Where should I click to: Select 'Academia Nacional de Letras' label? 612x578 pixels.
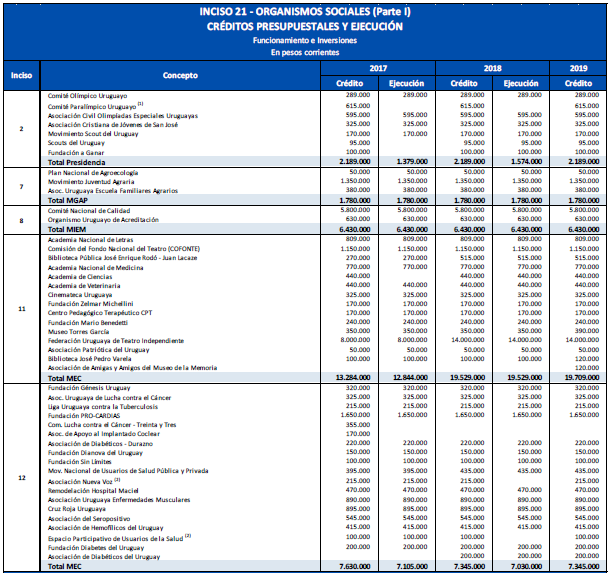91,240
